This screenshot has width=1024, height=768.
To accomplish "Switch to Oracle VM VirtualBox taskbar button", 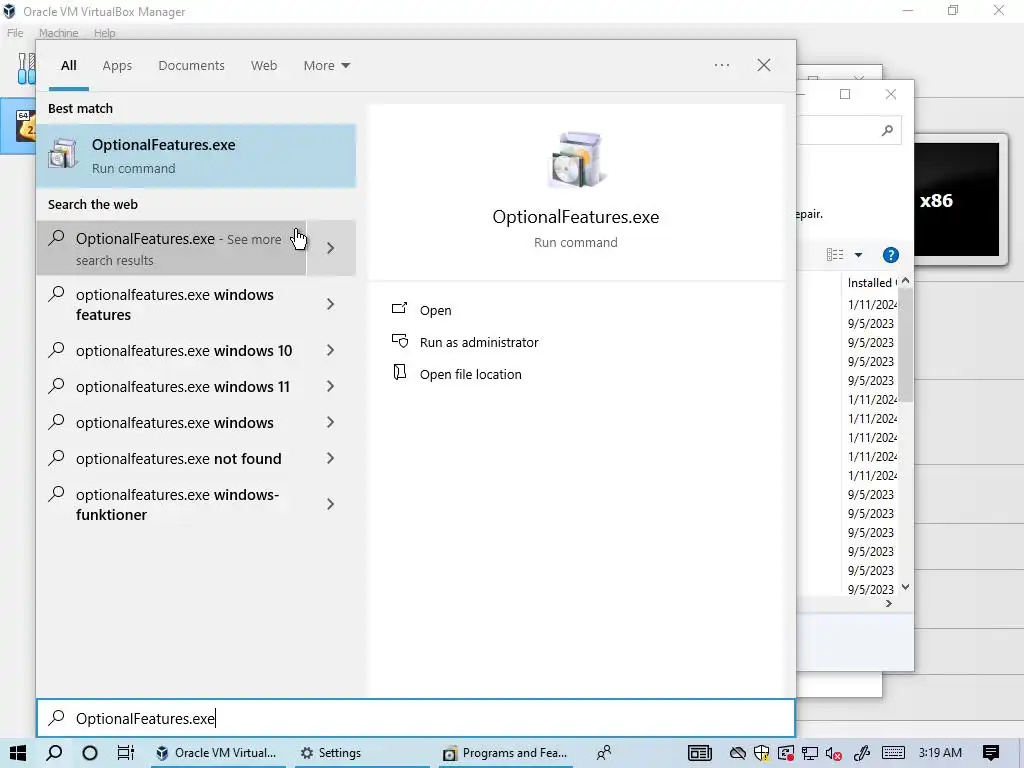I will click(216, 753).
